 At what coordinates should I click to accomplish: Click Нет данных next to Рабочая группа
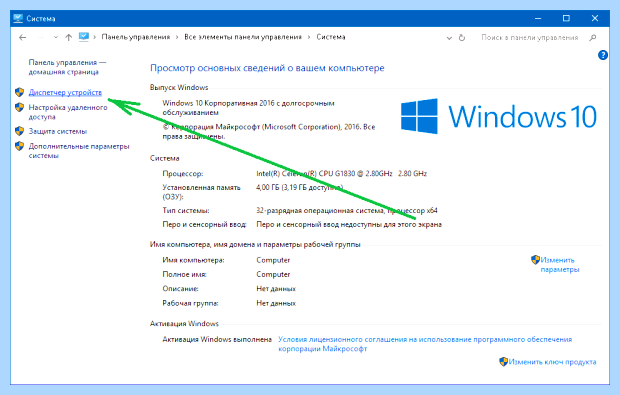(x=276, y=304)
